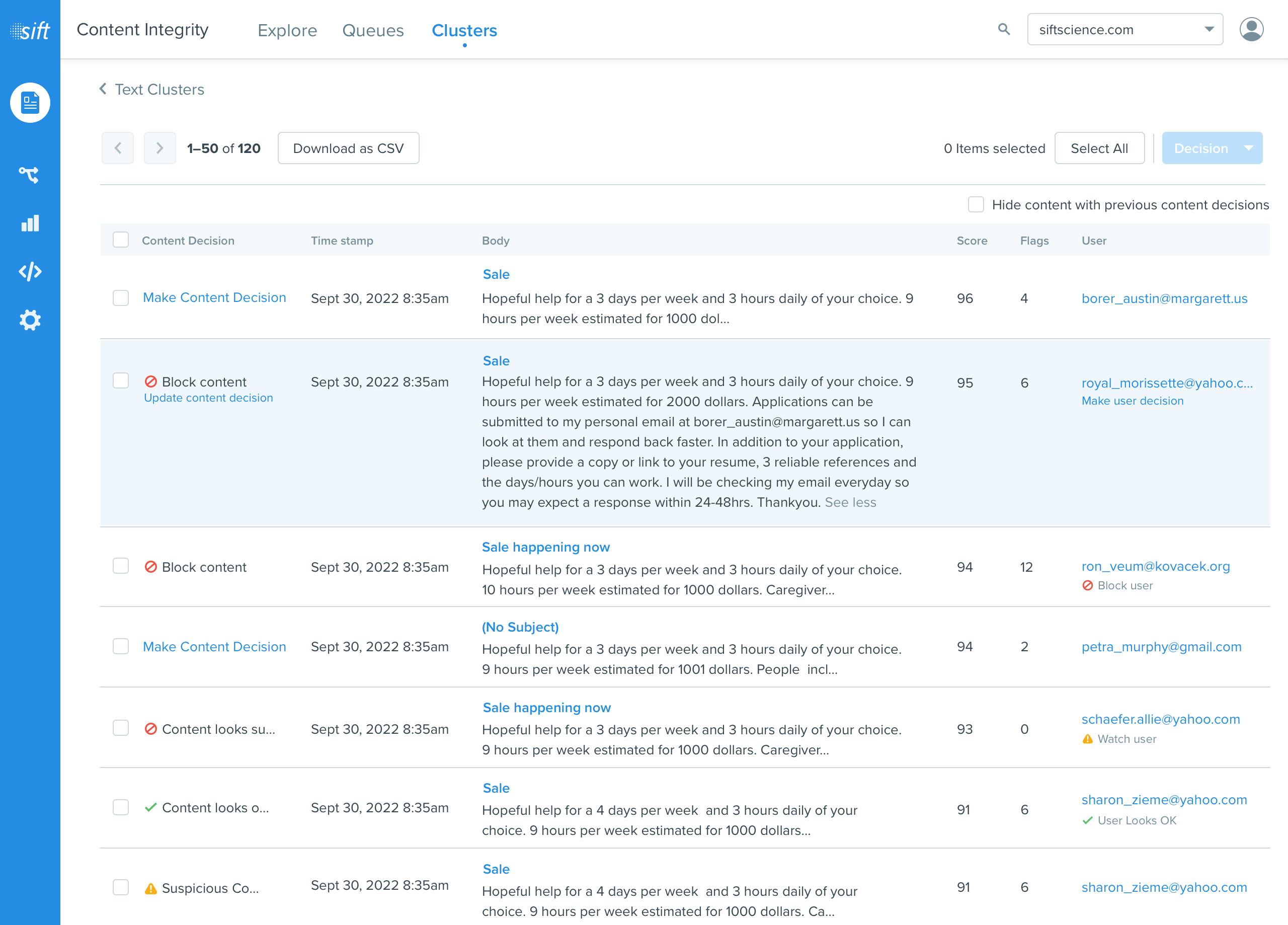1288x925 pixels.
Task: Select the ron_veum@kovacek.org row checkbox
Action: [x=120, y=566]
